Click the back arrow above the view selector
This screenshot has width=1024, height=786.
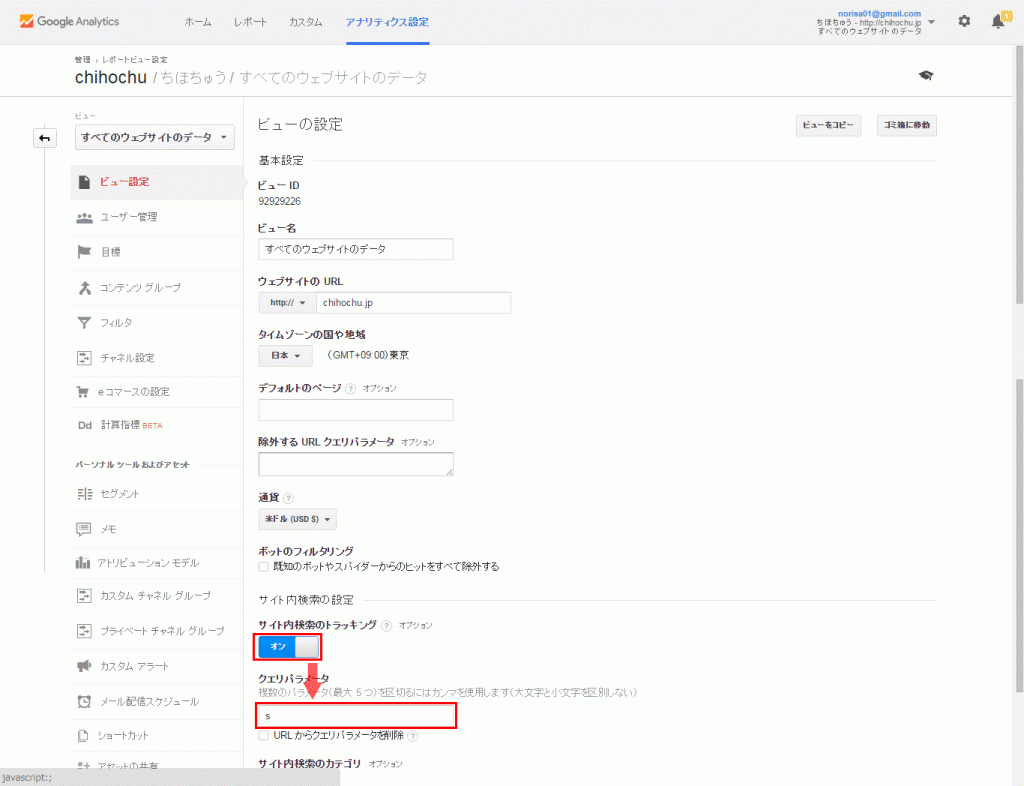45,138
